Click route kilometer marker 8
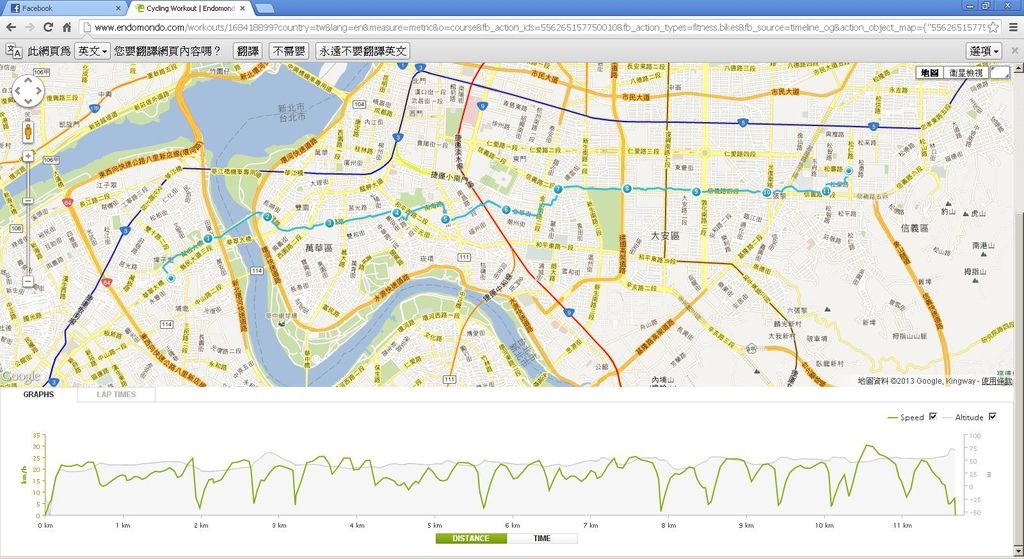 627,189
